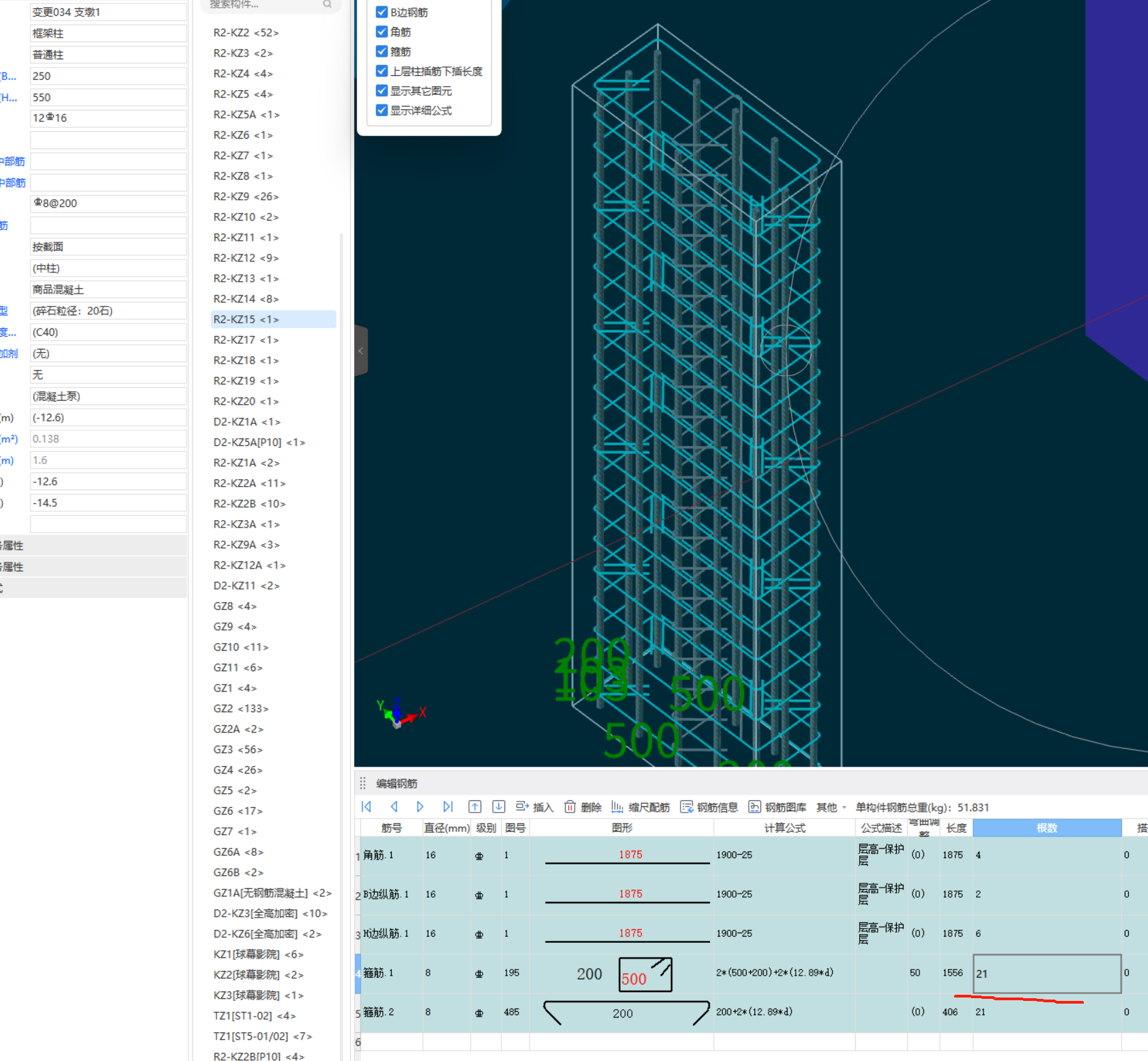The width and height of the screenshot is (1148, 1061).
Task: Select the 箍筋.2 row cell
Action: coord(392,1013)
